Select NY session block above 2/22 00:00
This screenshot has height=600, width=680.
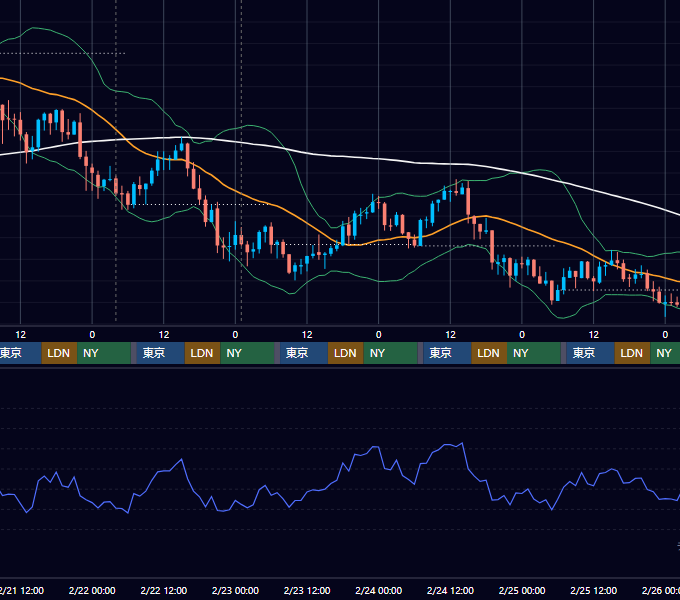104,353
